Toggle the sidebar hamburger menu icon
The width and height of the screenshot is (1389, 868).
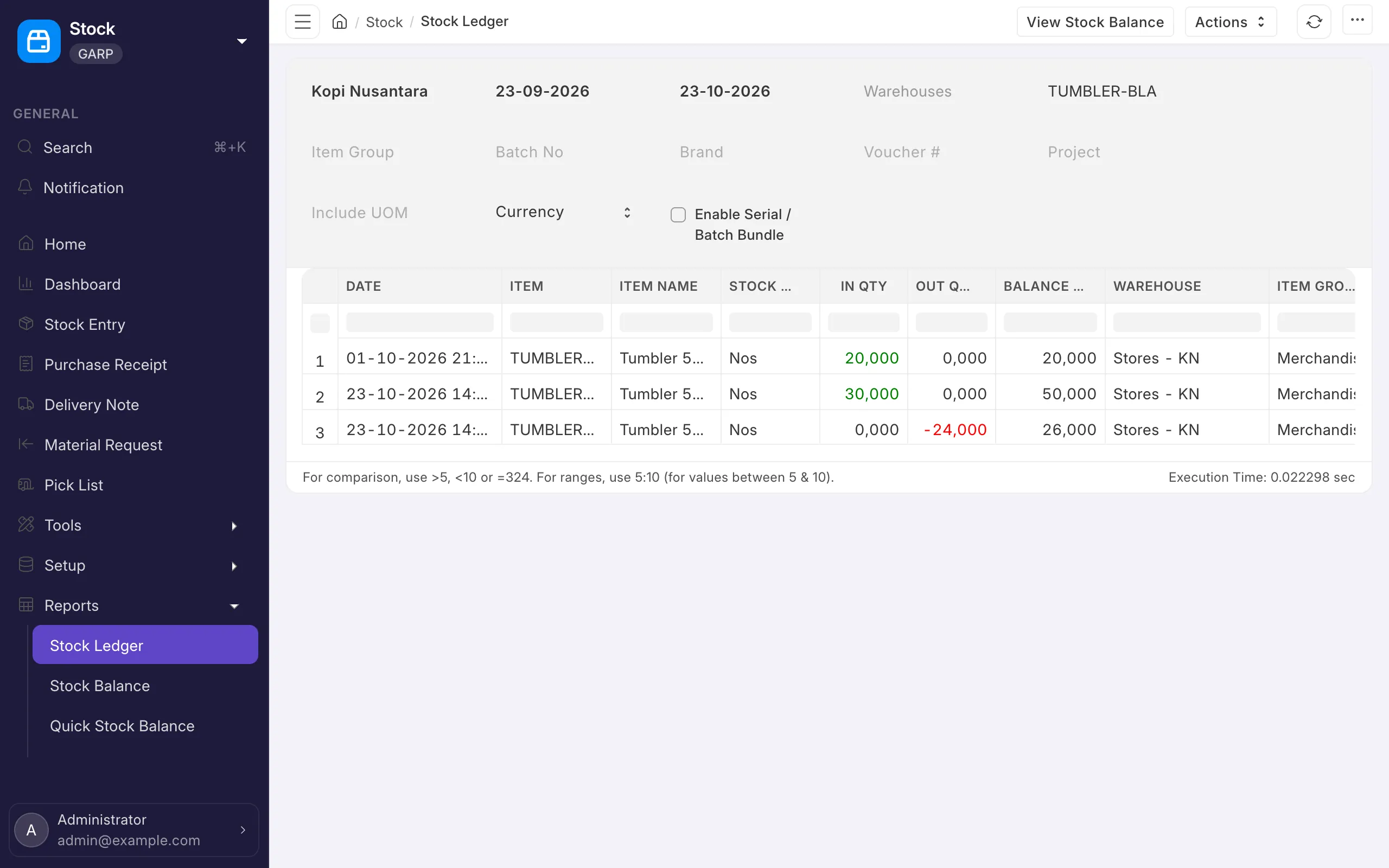[x=302, y=22]
